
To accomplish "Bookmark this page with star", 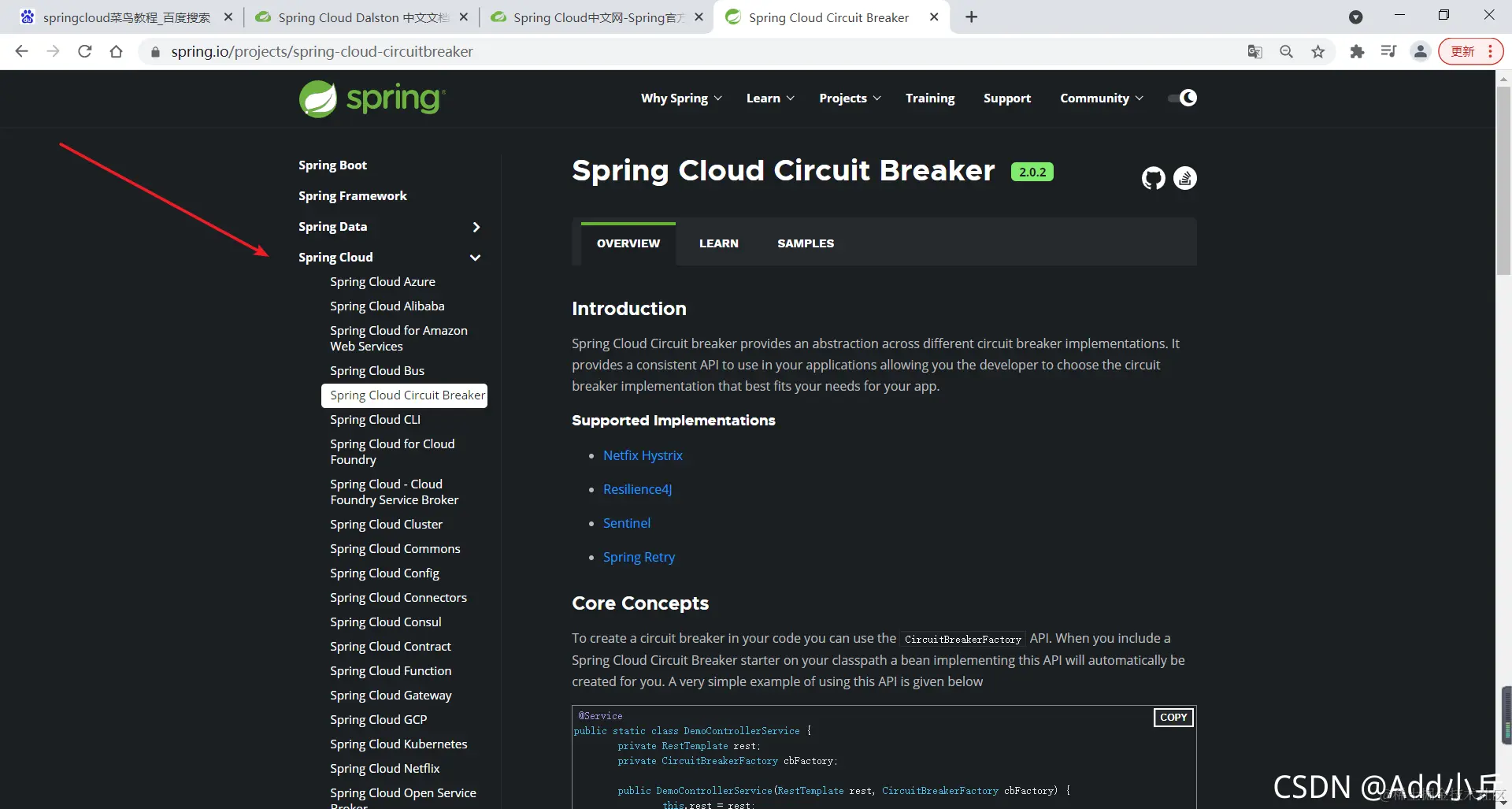I will click(1317, 51).
